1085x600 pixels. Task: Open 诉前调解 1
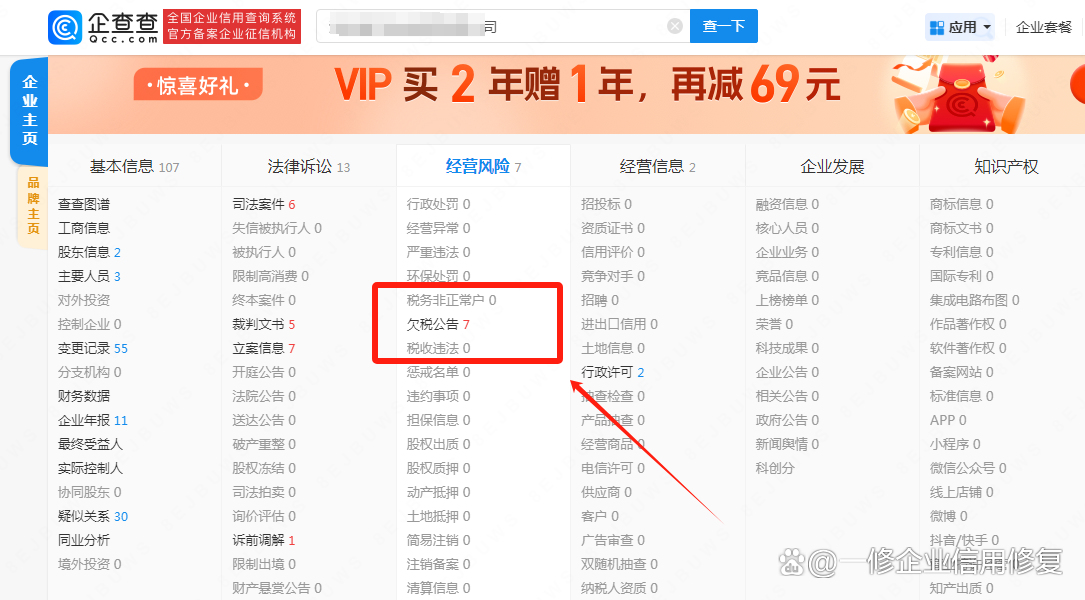point(264,540)
